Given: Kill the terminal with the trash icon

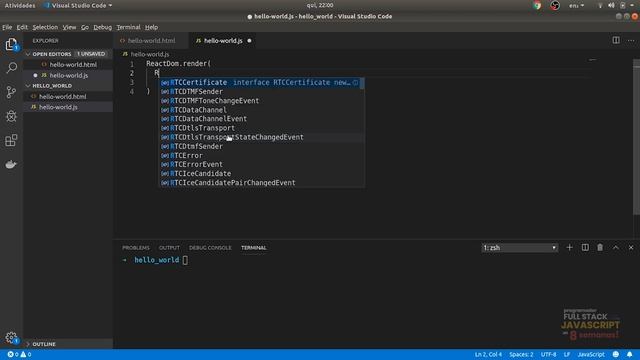Looking at the screenshot, I should [600, 247].
